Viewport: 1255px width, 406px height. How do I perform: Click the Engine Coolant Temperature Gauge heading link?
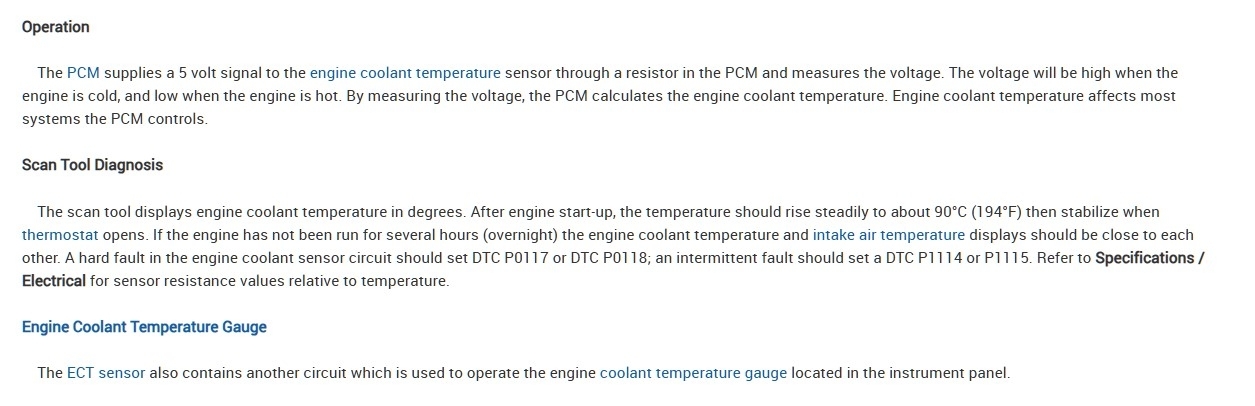144,327
